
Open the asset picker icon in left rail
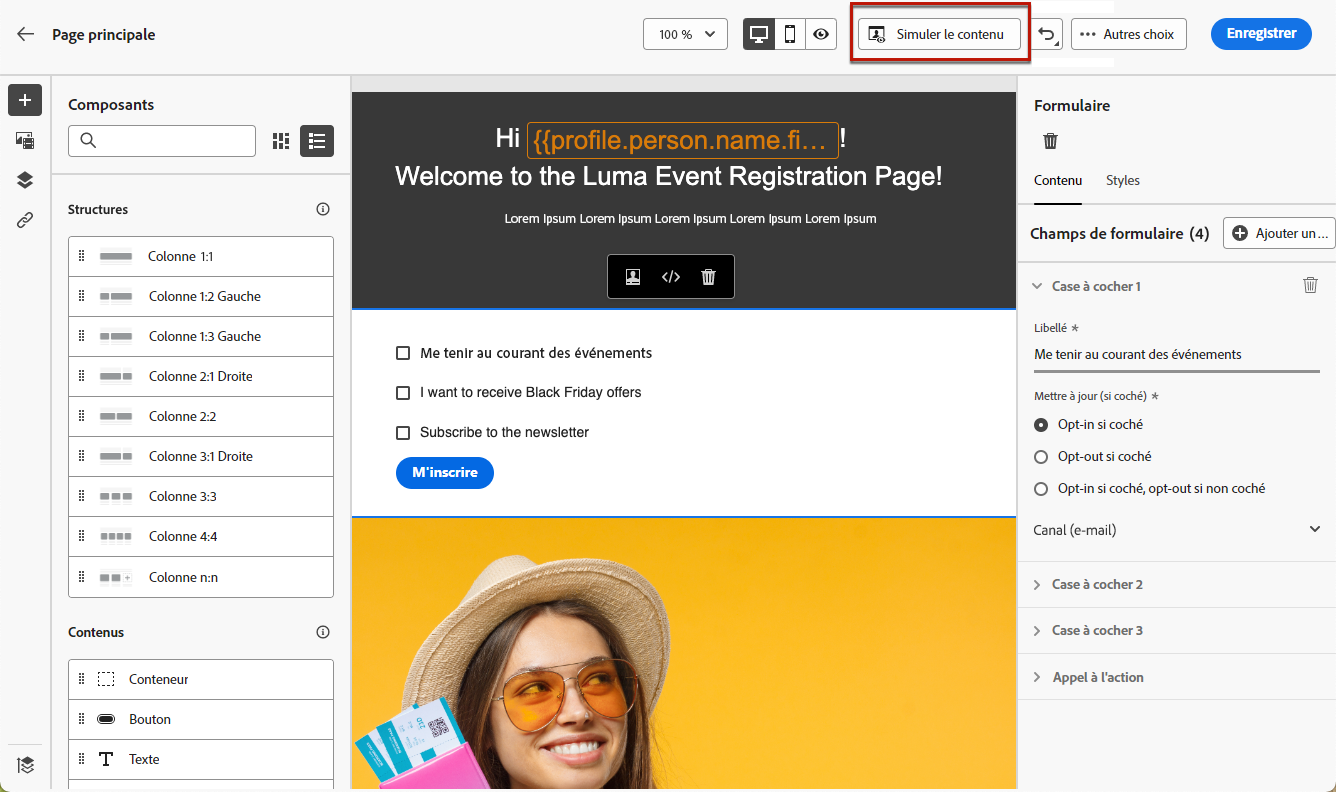(x=25, y=140)
